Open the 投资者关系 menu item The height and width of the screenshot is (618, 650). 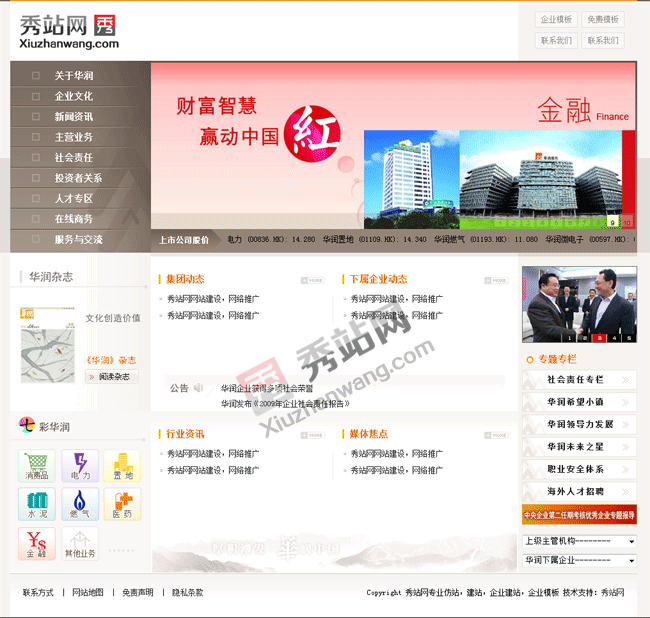(x=78, y=178)
